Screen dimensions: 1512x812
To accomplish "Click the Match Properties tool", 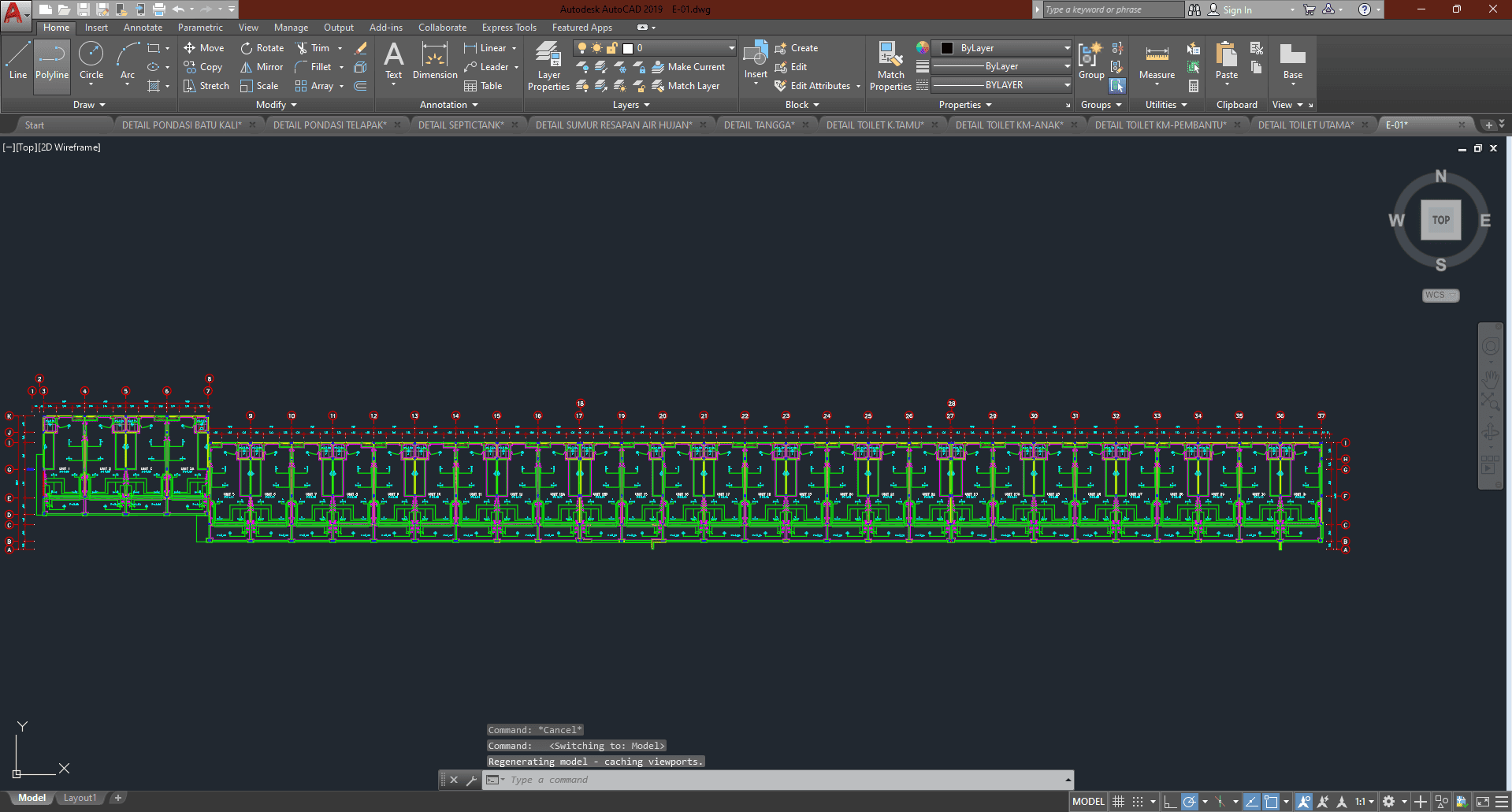I will [x=890, y=65].
